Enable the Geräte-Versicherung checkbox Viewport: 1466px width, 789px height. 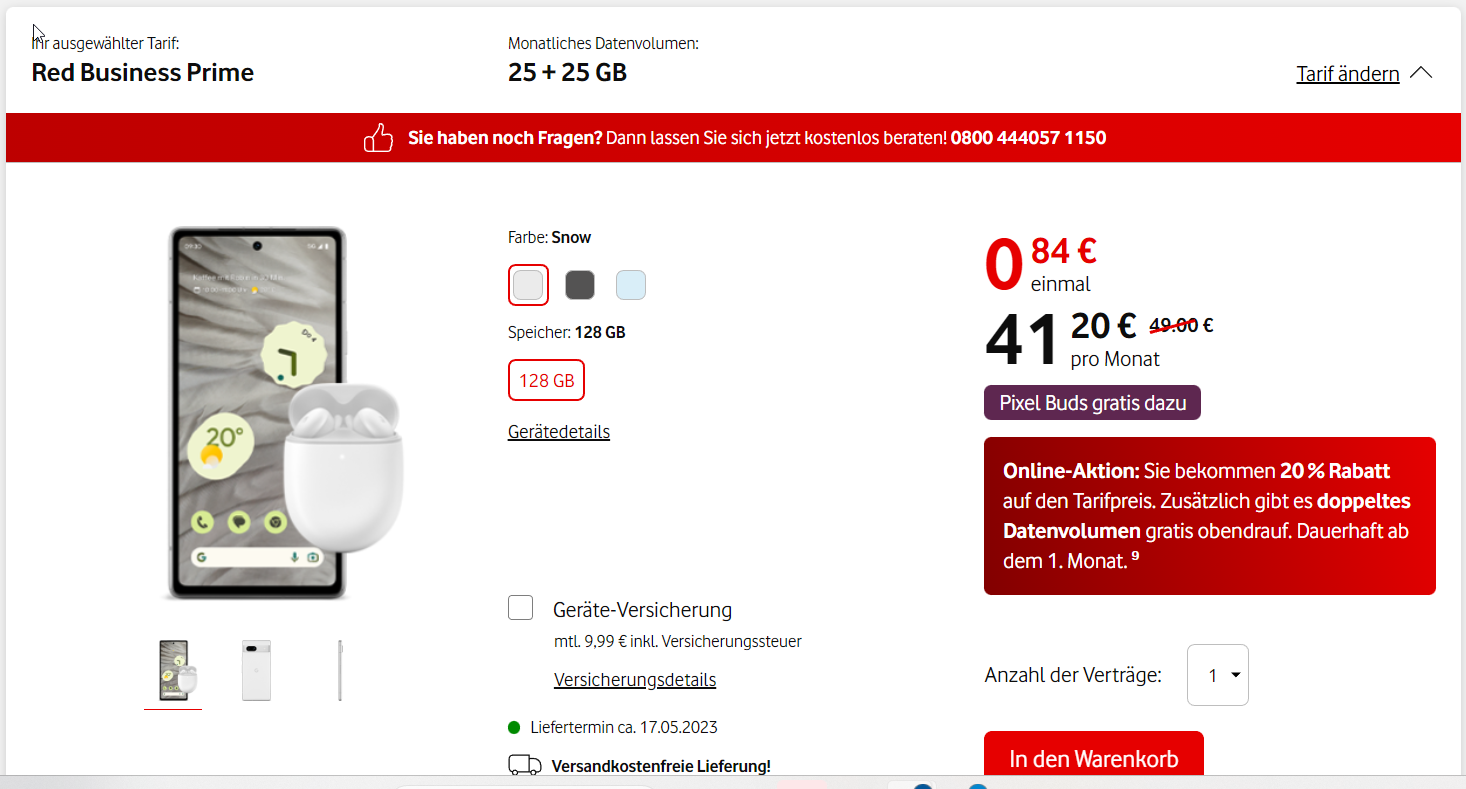520,607
